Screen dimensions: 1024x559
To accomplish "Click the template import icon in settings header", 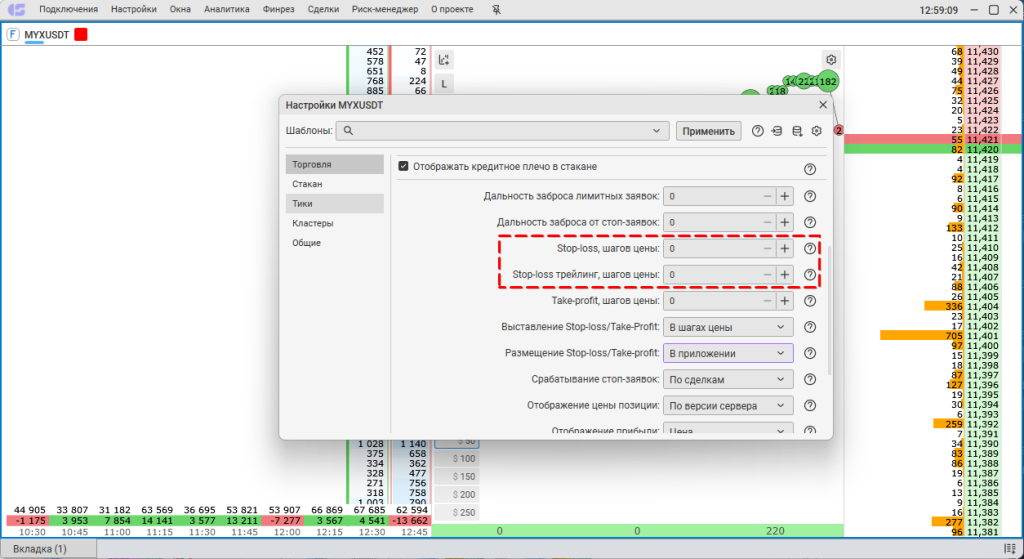I will [777, 131].
